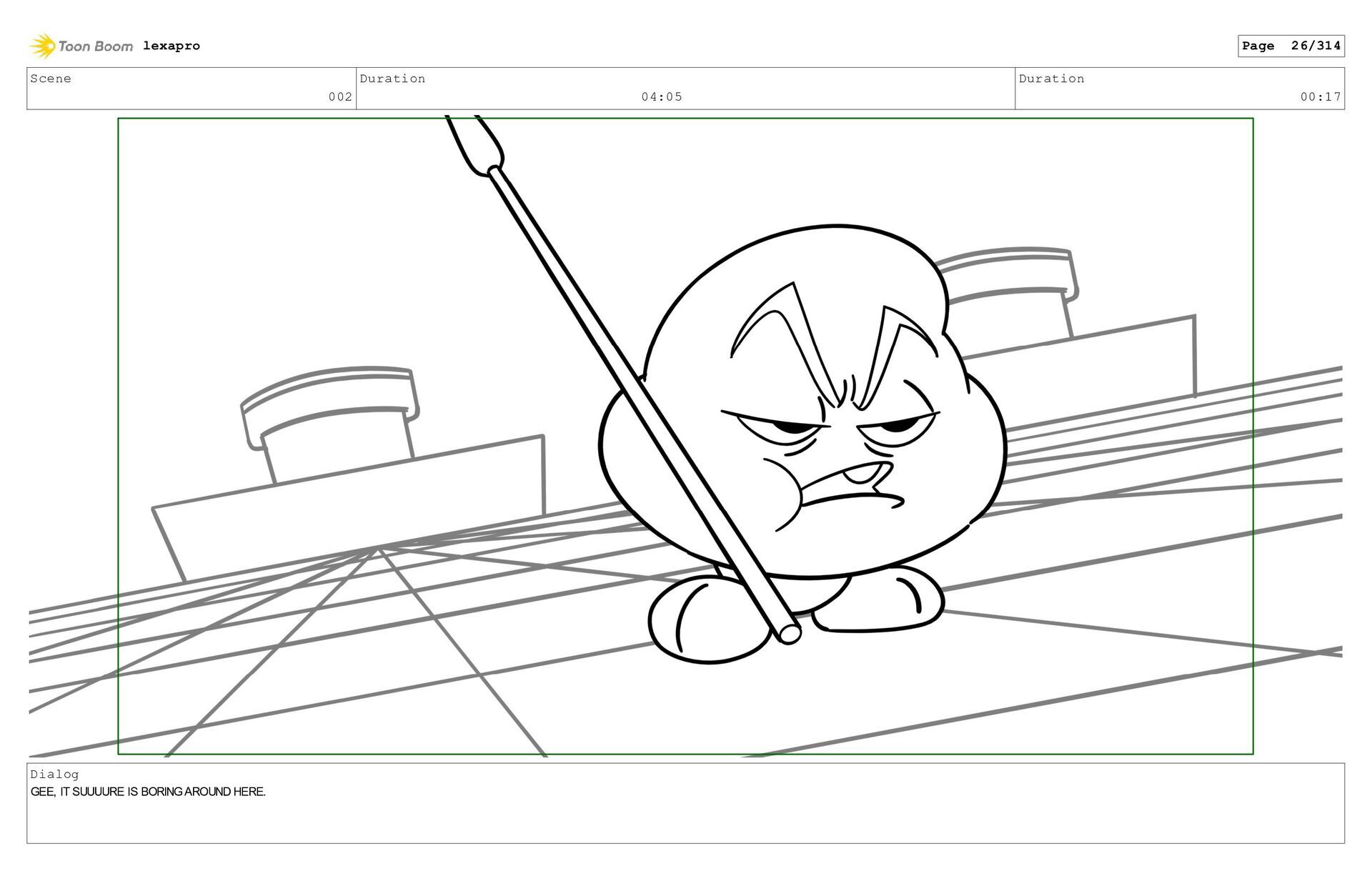Click the middle 'Duration' label
The width and height of the screenshot is (1372, 886).
click(392, 79)
